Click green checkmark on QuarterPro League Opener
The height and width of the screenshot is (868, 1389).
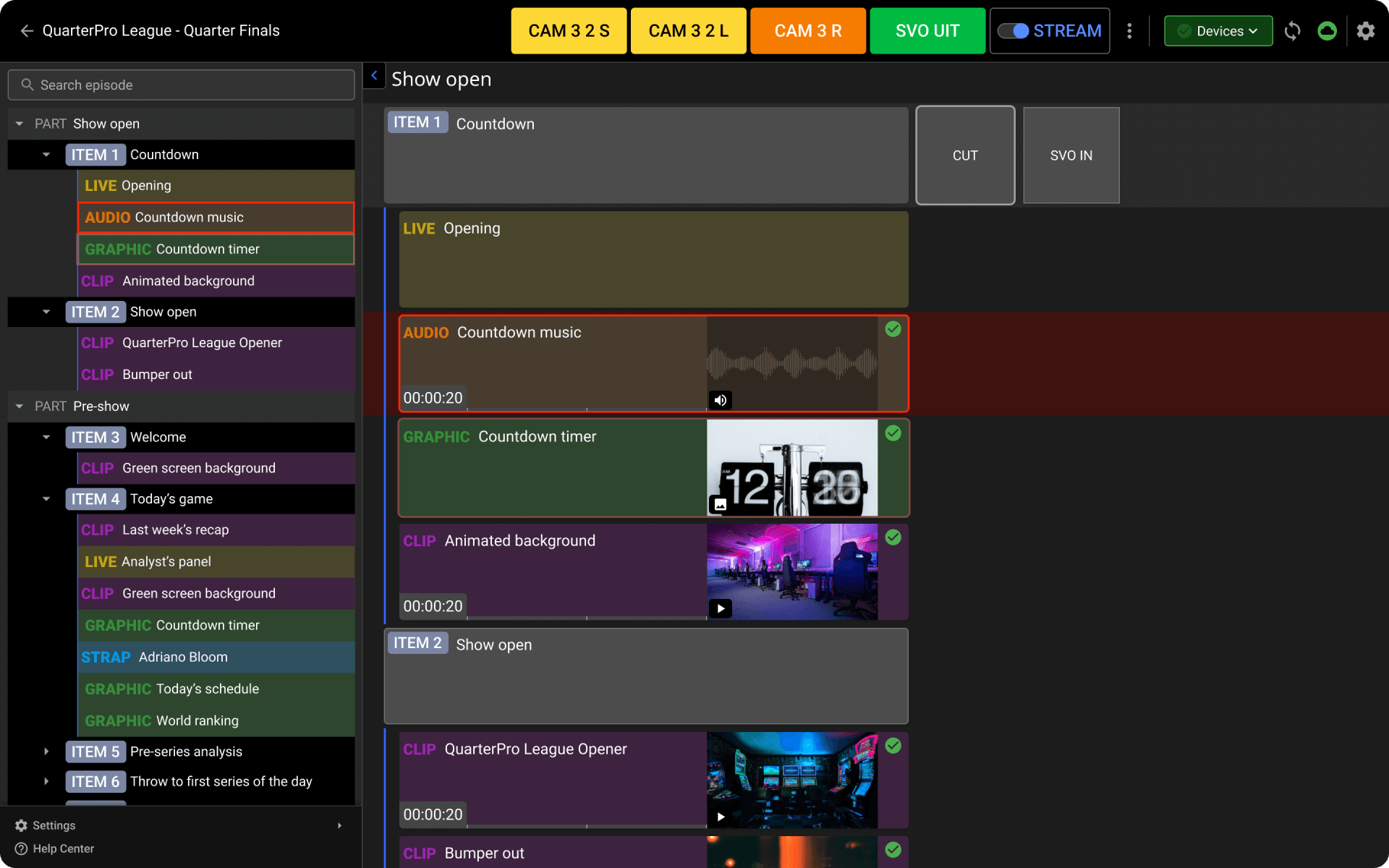(893, 746)
